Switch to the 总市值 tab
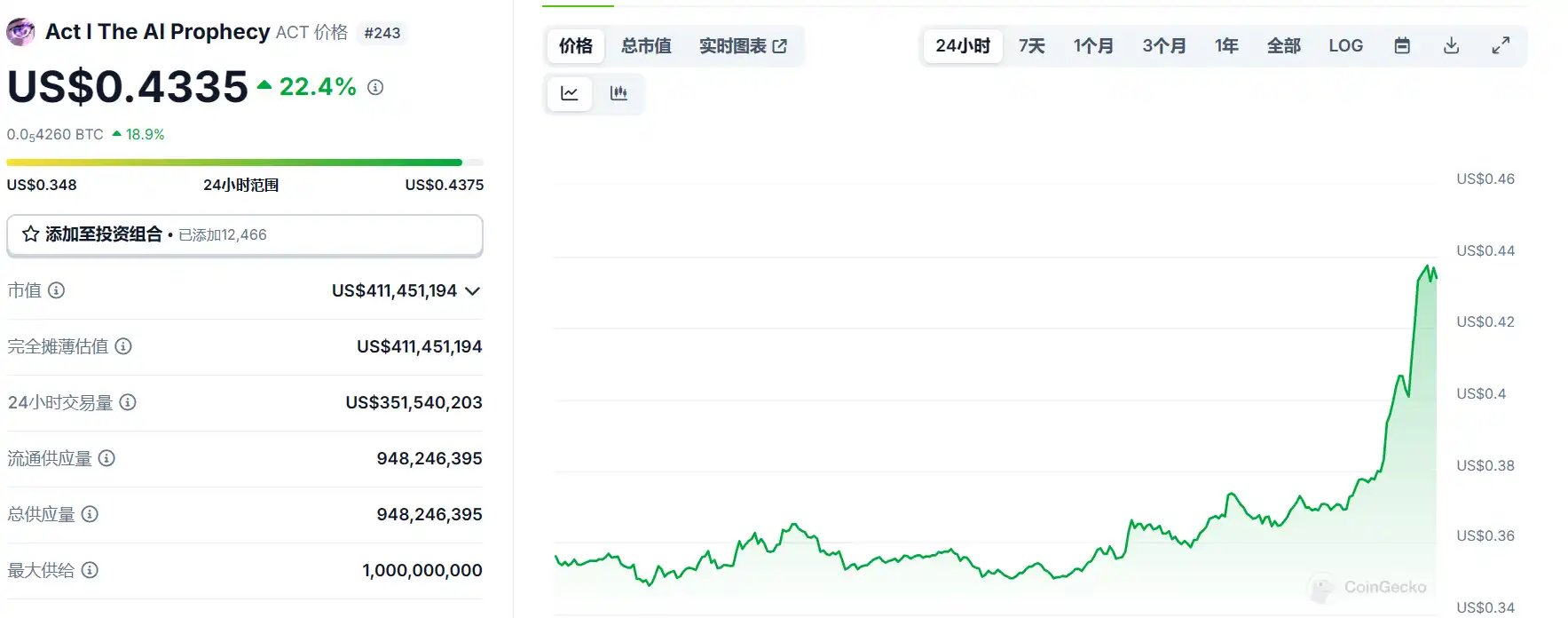Image resolution: width=1568 pixels, height=618 pixels. [646, 46]
